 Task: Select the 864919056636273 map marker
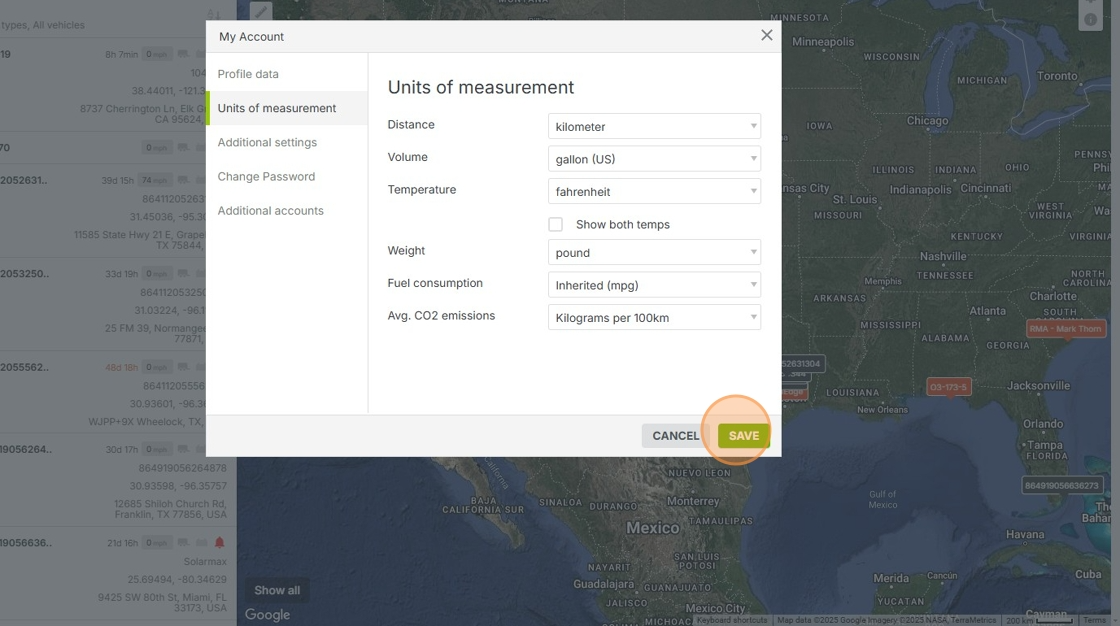point(1061,485)
